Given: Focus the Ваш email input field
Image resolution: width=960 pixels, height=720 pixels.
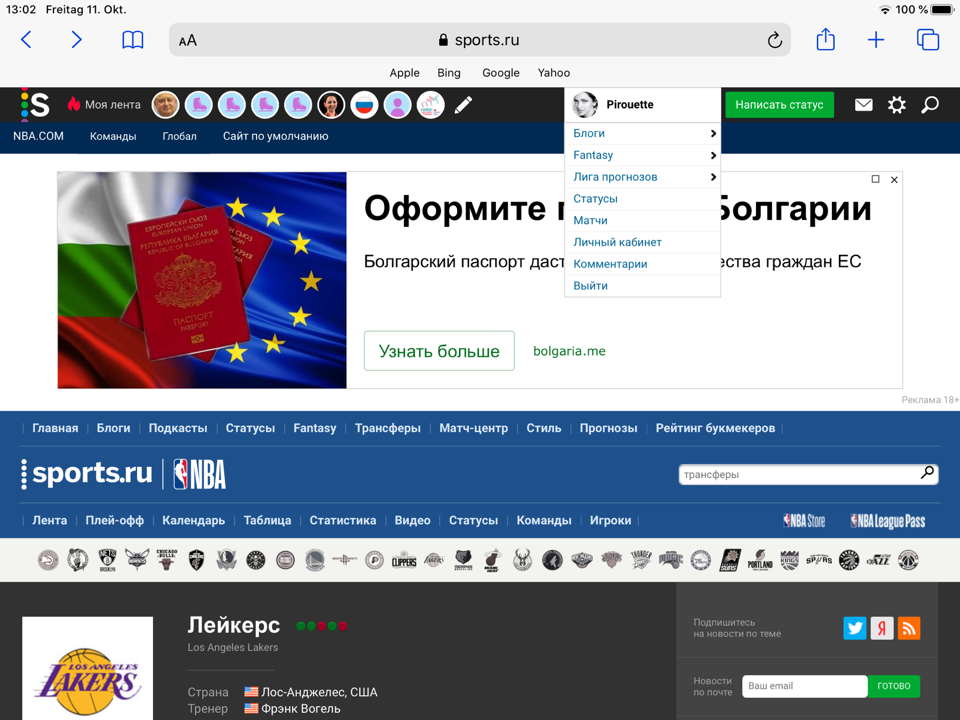Looking at the screenshot, I should click(804, 686).
